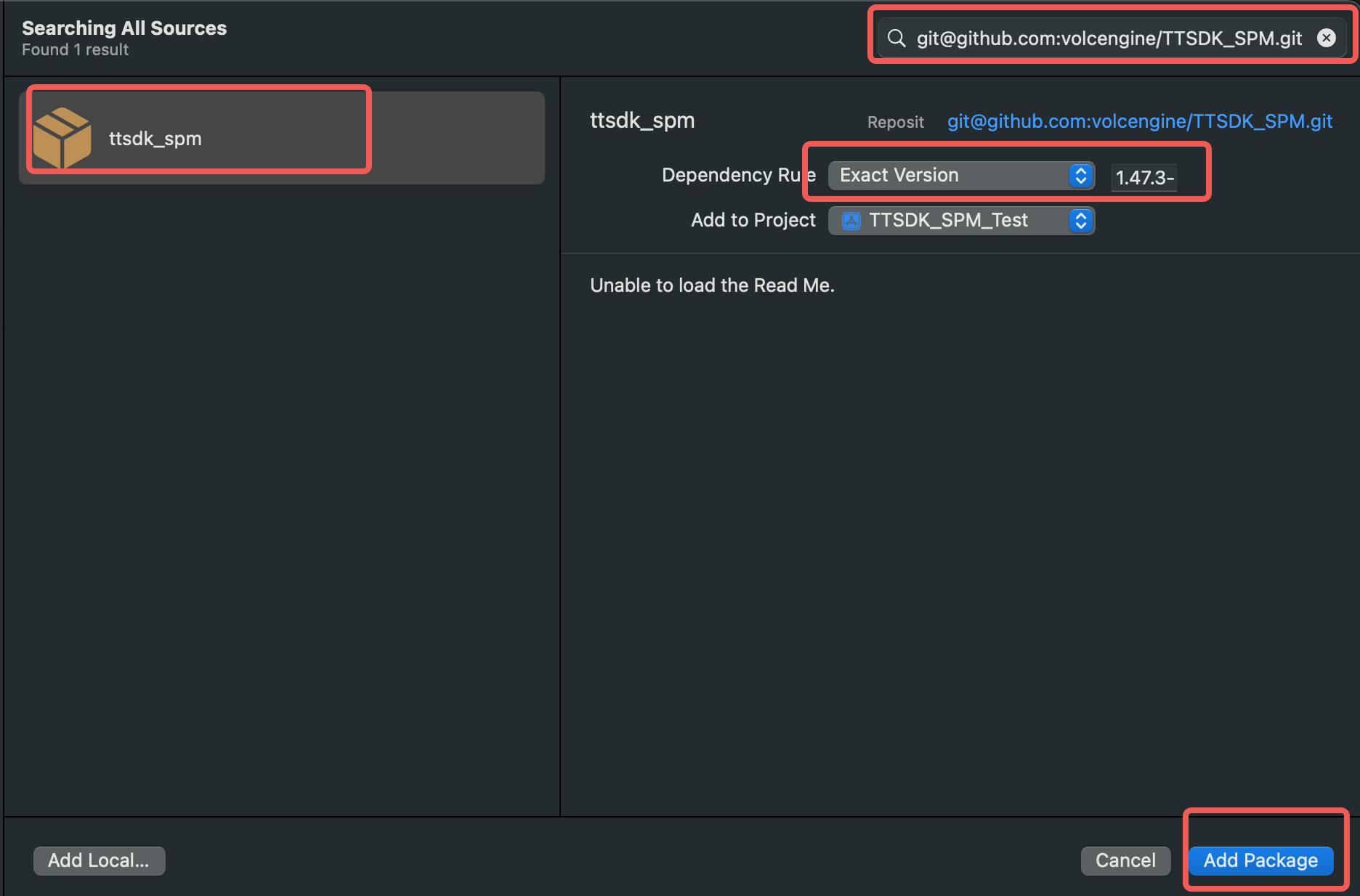This screenshot has width=1360, height=896.
Task: Clear the package search field
Action: (x=1326, y=38)
